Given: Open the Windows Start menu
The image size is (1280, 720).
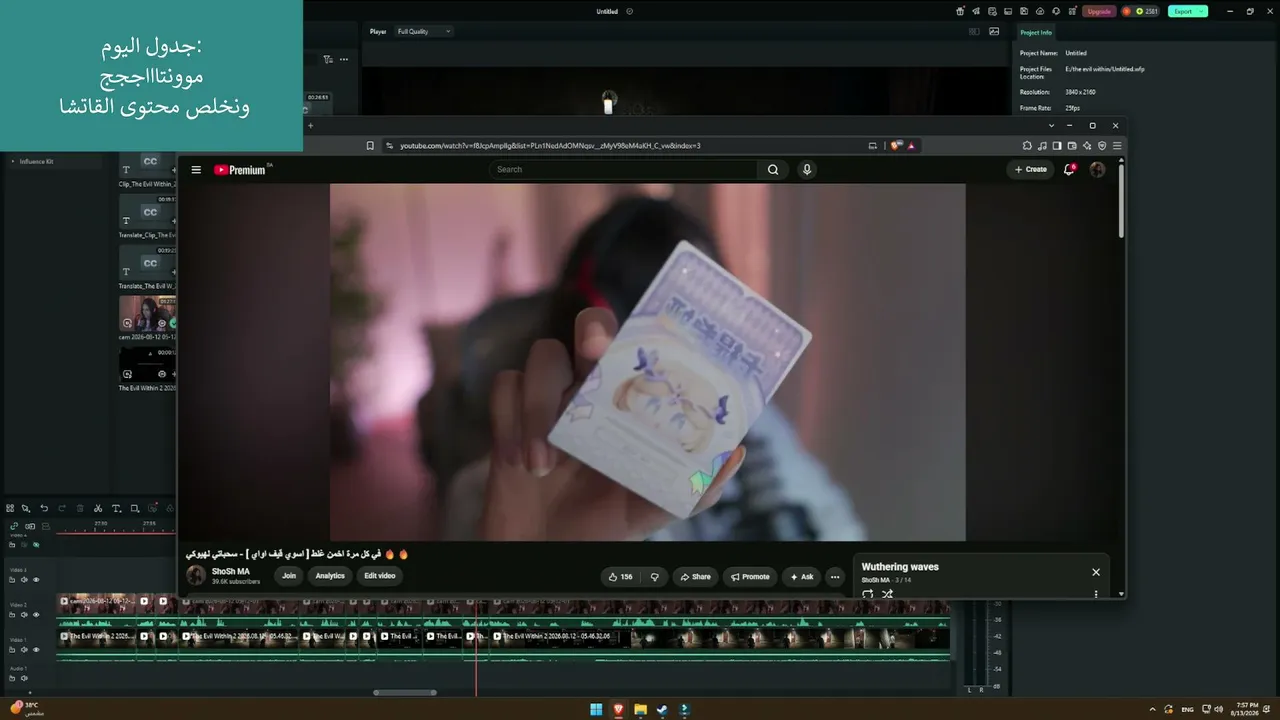Looking at the screenshot, I should coord(596,710).
